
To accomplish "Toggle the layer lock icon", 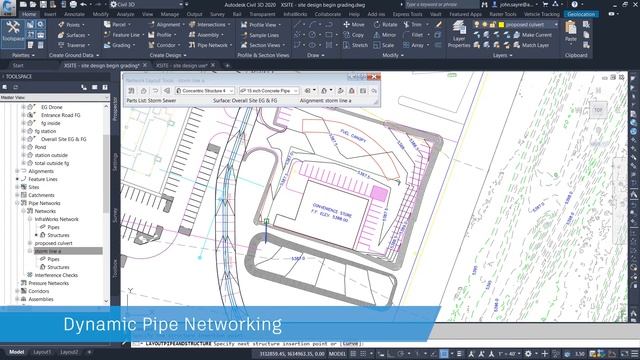I will pyautogui.click(x=493, y=24).
